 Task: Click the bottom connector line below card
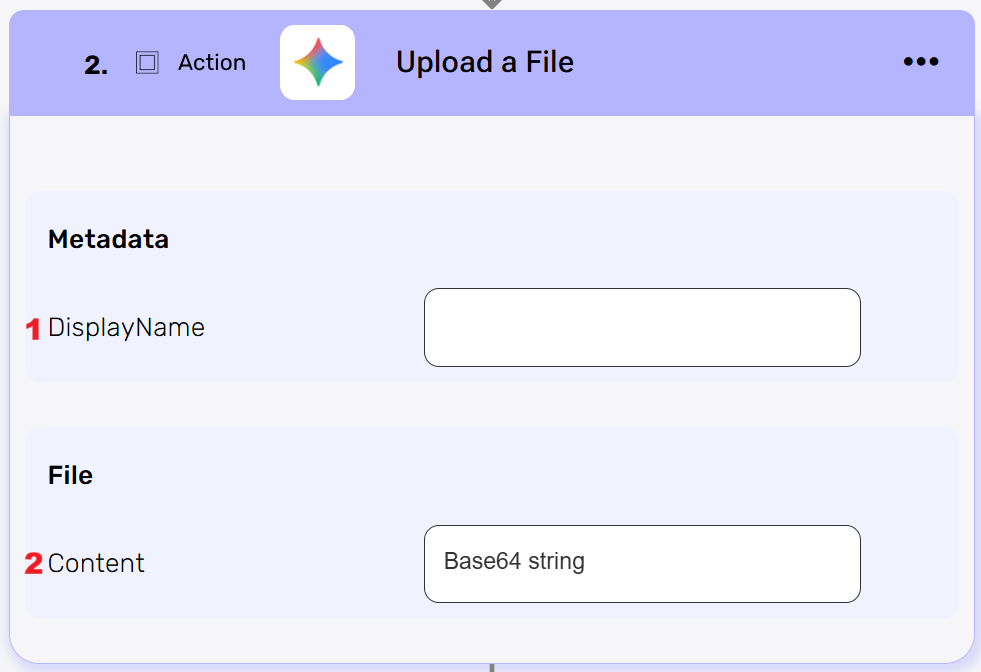point(491,667)
